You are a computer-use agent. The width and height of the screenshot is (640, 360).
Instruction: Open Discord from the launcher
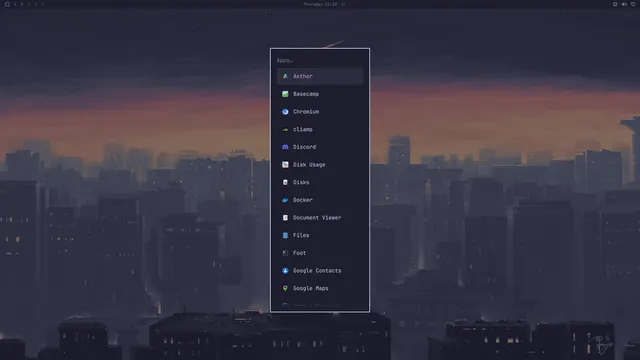point(320,147)
